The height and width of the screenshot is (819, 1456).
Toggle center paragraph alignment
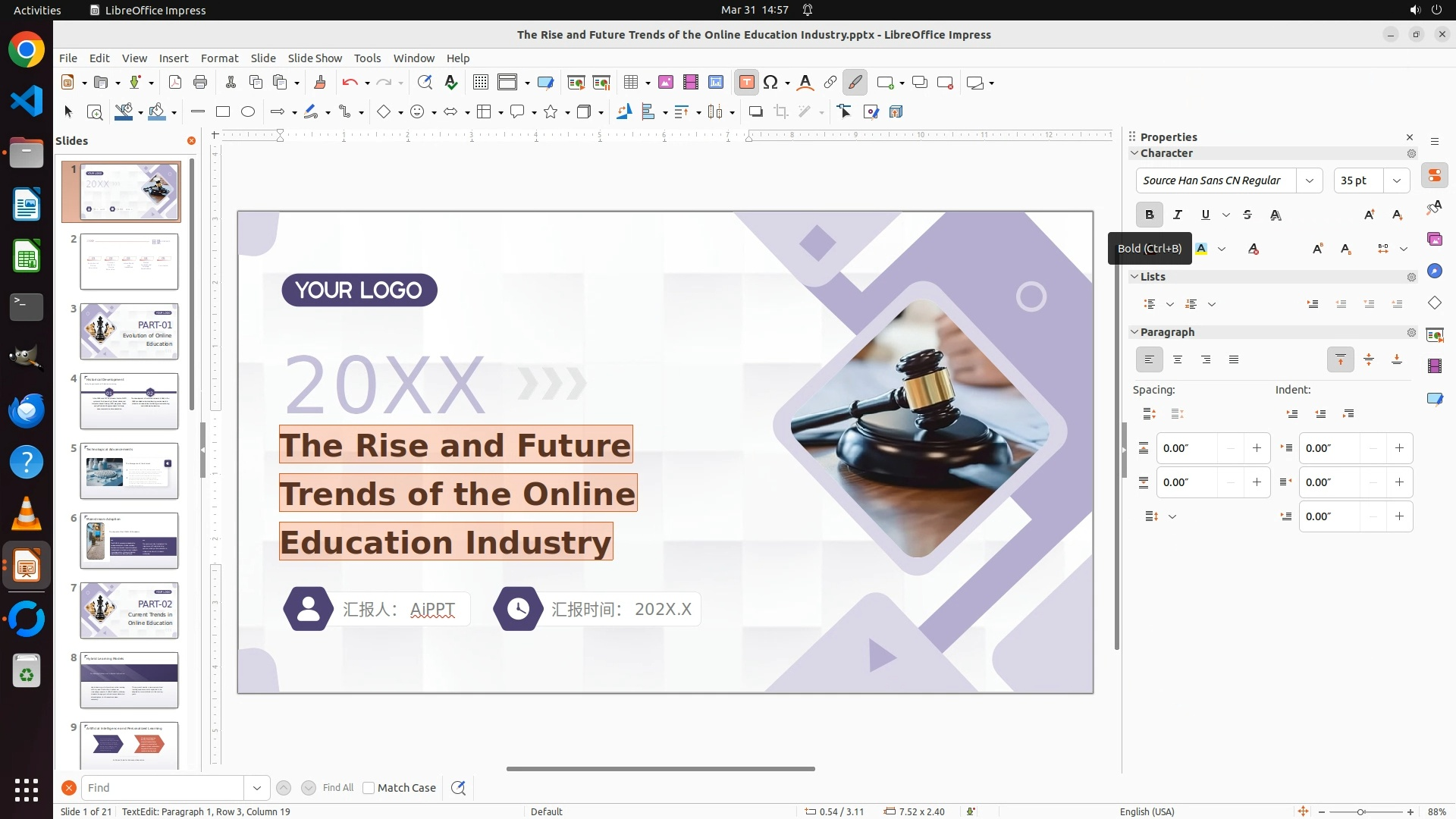pos(1178,360)
